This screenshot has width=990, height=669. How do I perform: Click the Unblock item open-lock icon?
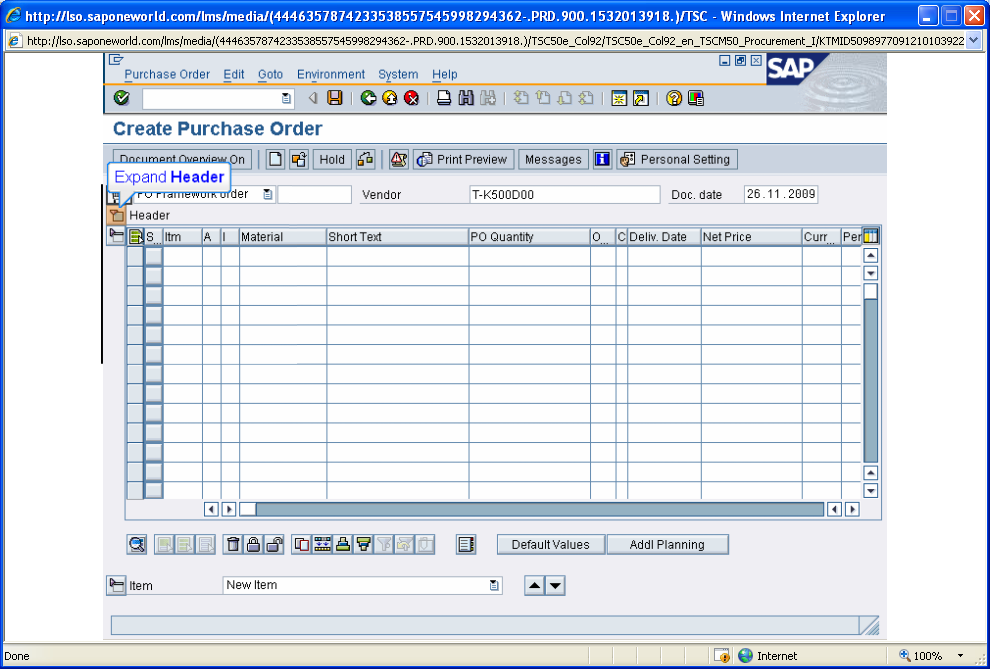[274, 544]
